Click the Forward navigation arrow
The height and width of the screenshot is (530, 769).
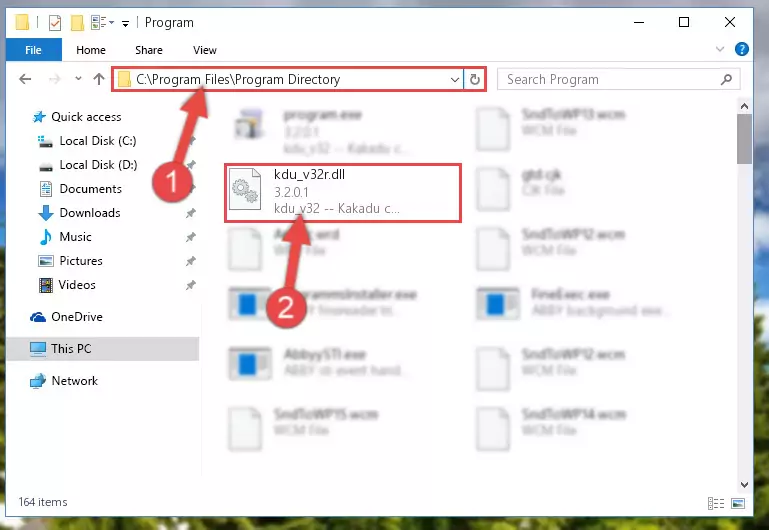54,79
